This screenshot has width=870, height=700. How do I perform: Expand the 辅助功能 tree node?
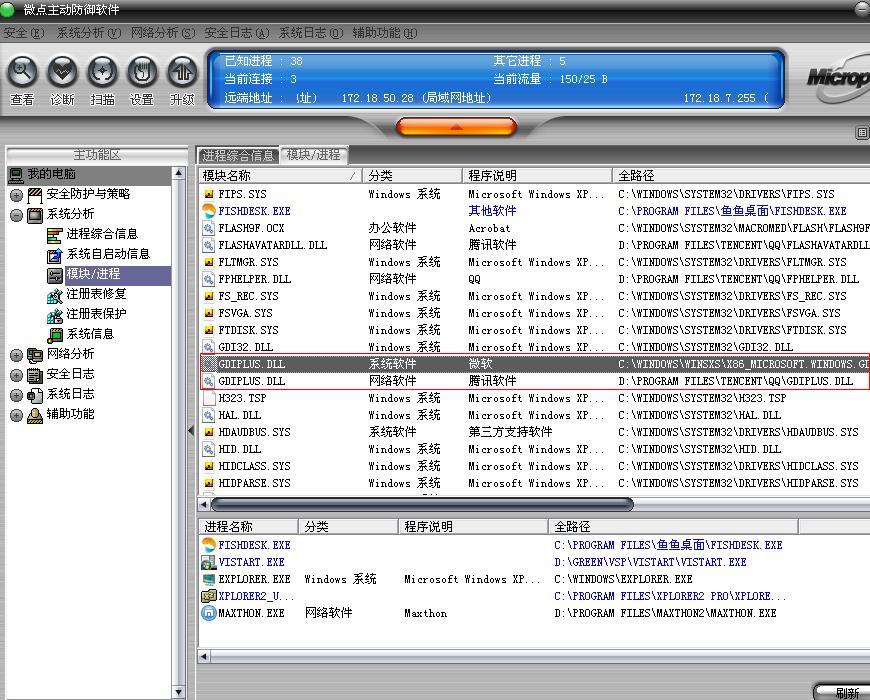click(x=17, y=415)
